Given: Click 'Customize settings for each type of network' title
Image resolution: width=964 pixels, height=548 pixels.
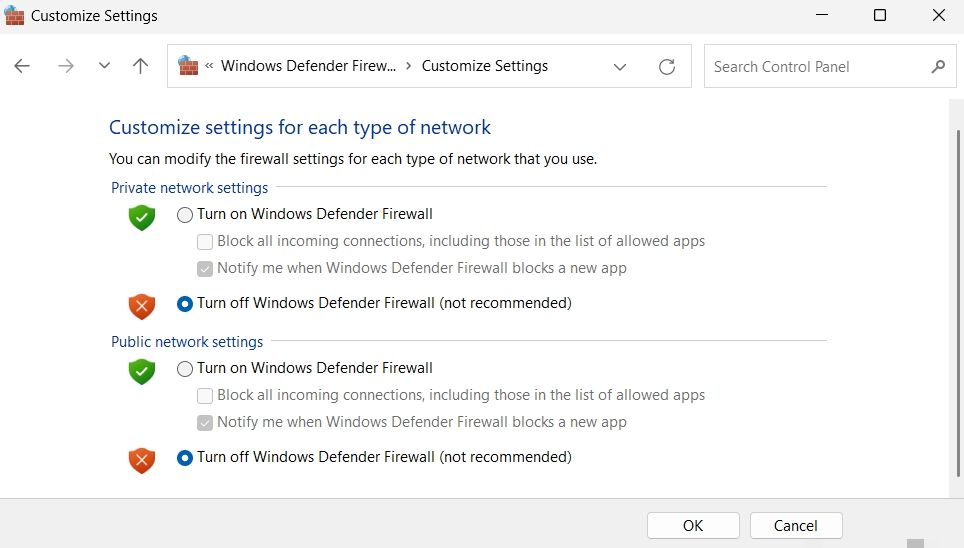Looking at the screenshot, I should 299,127.
